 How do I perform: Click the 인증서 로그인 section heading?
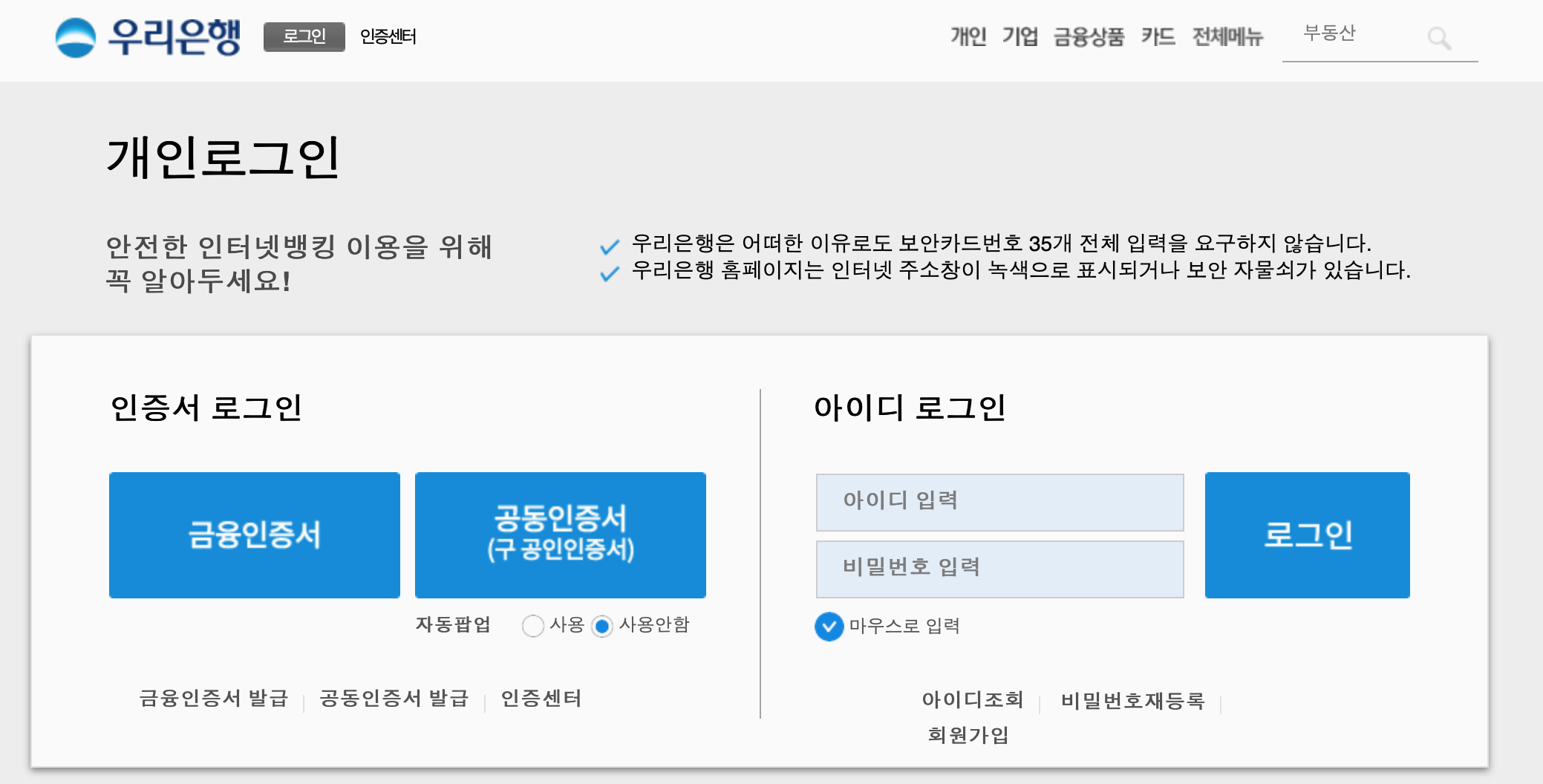206,408
